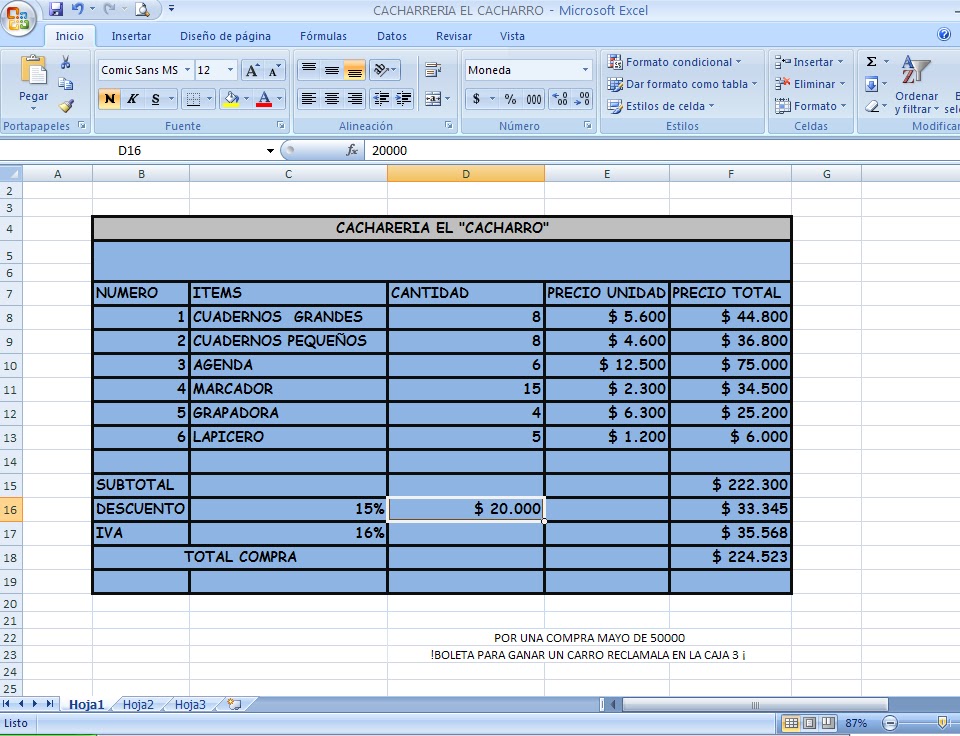960x736 pixels.
Task: Change text orientation angle
Action: pyautogui.click(x=381, y=70)
